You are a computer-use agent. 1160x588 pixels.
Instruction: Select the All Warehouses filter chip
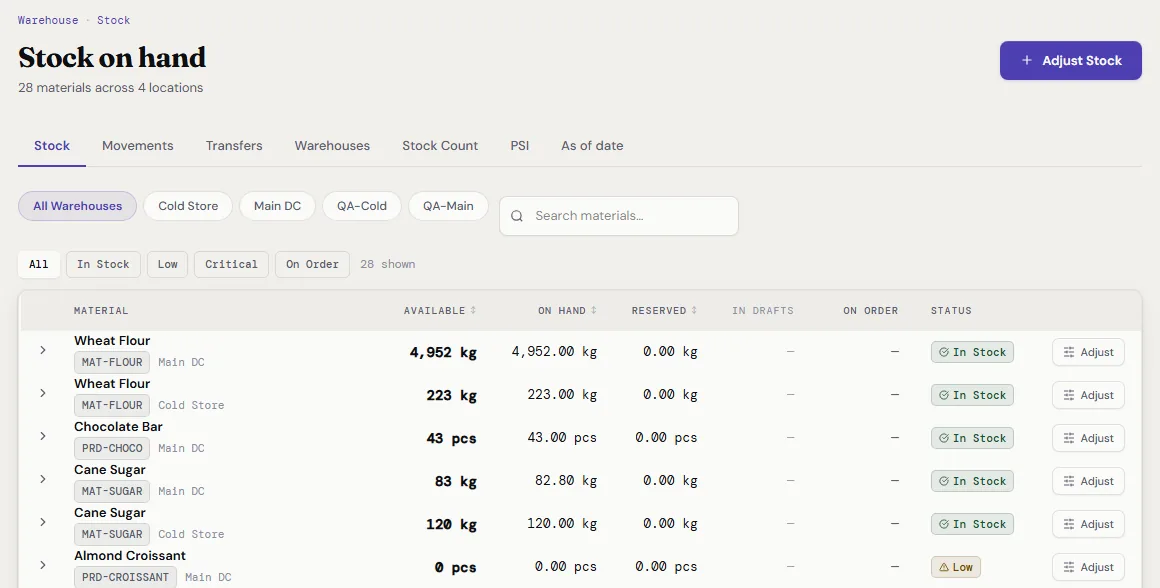78,206
